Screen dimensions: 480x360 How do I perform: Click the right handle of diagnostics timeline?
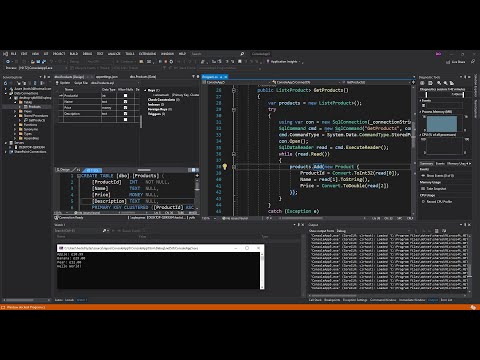click(x=463, y=95)
